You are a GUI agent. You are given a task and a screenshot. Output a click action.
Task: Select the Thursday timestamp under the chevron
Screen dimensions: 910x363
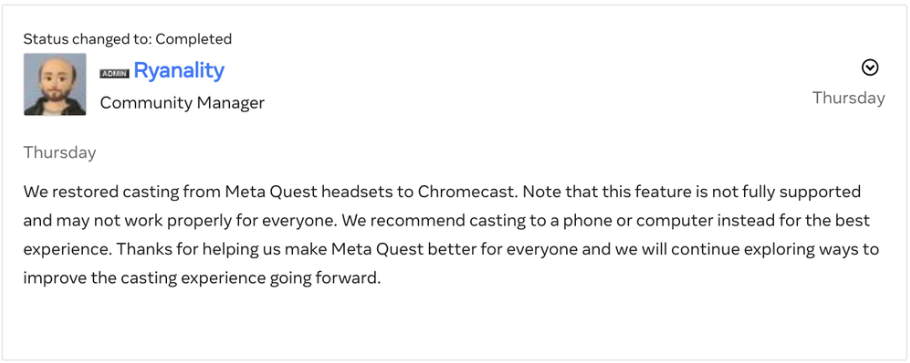click(848, 98)
